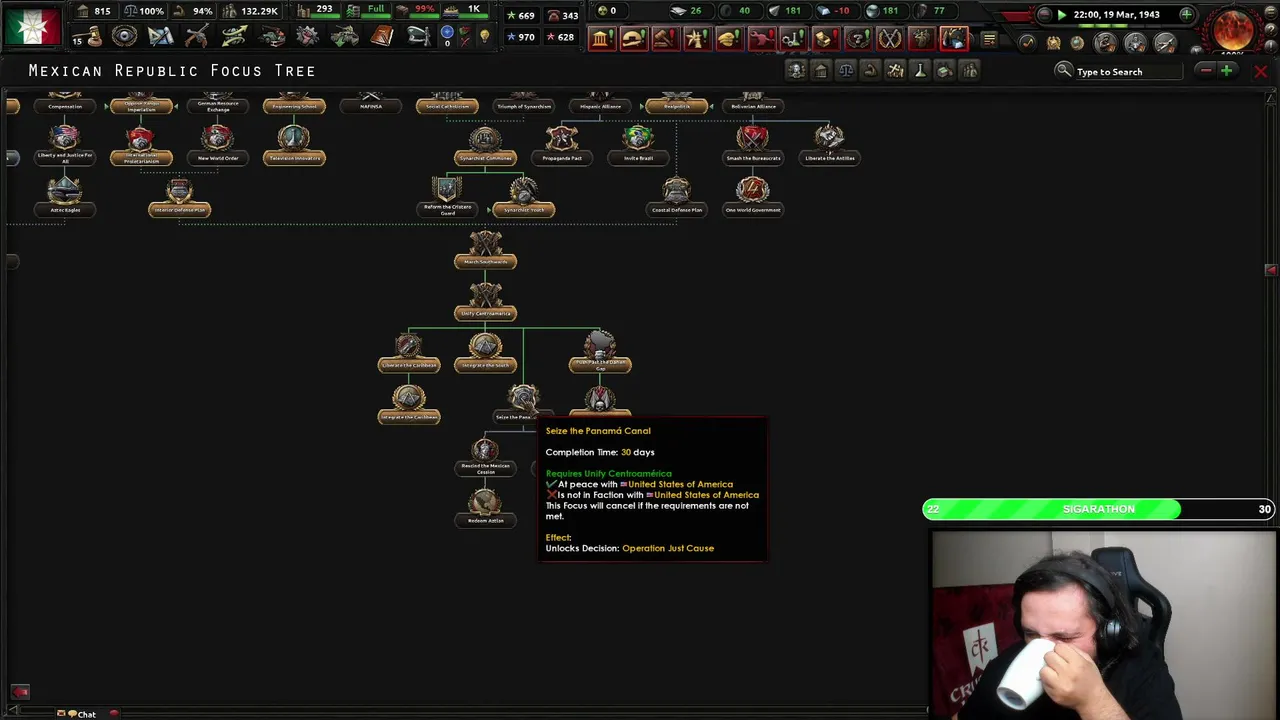Click the magnifier icon beside the search box

click(x=1063, y=71)
